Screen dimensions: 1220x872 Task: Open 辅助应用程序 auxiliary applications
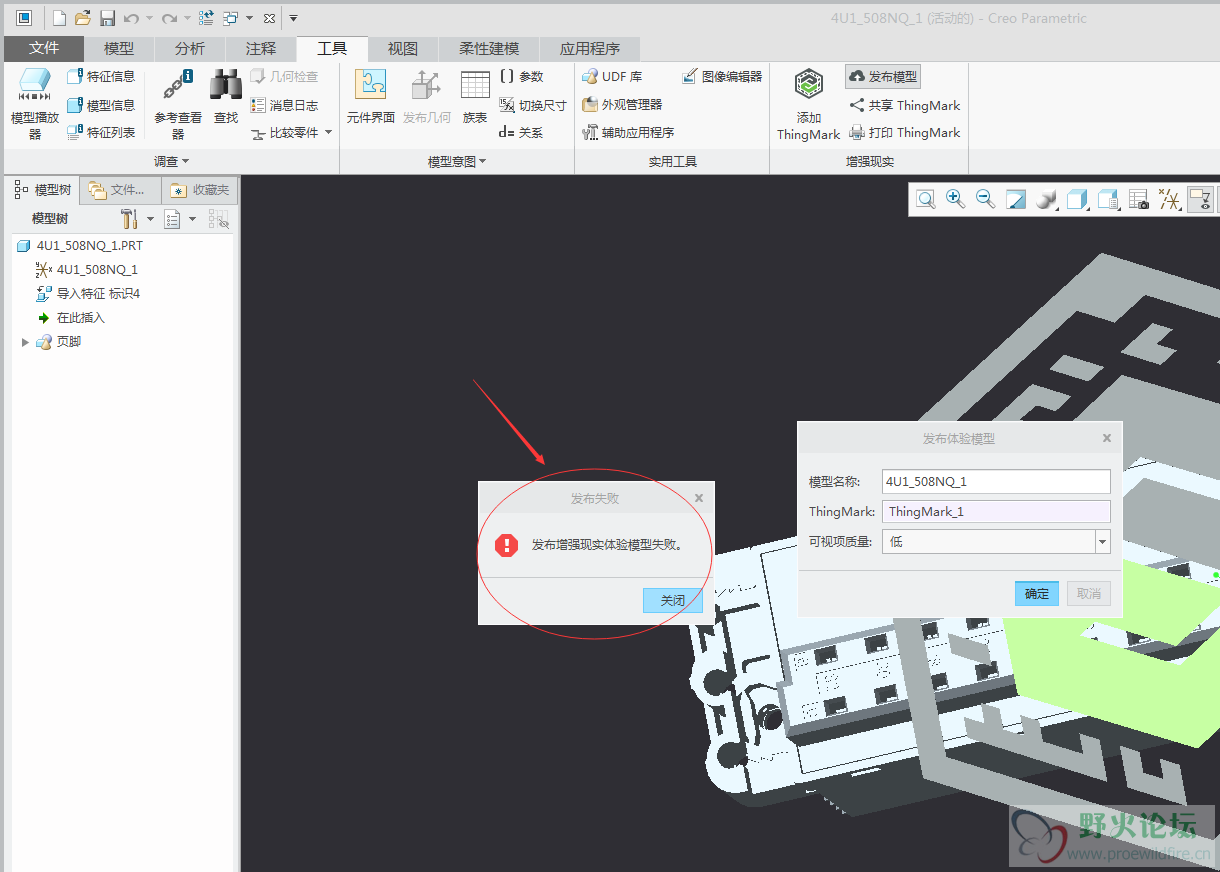628,132
